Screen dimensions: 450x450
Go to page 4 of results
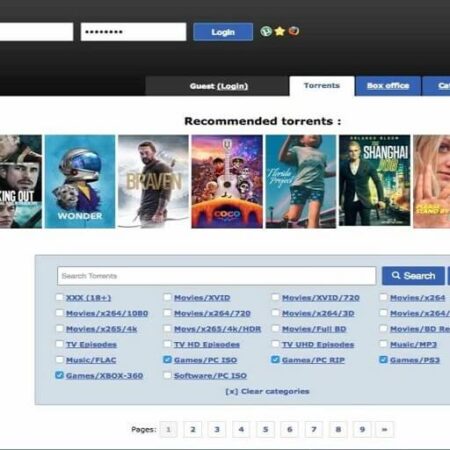tap(241, 429)
